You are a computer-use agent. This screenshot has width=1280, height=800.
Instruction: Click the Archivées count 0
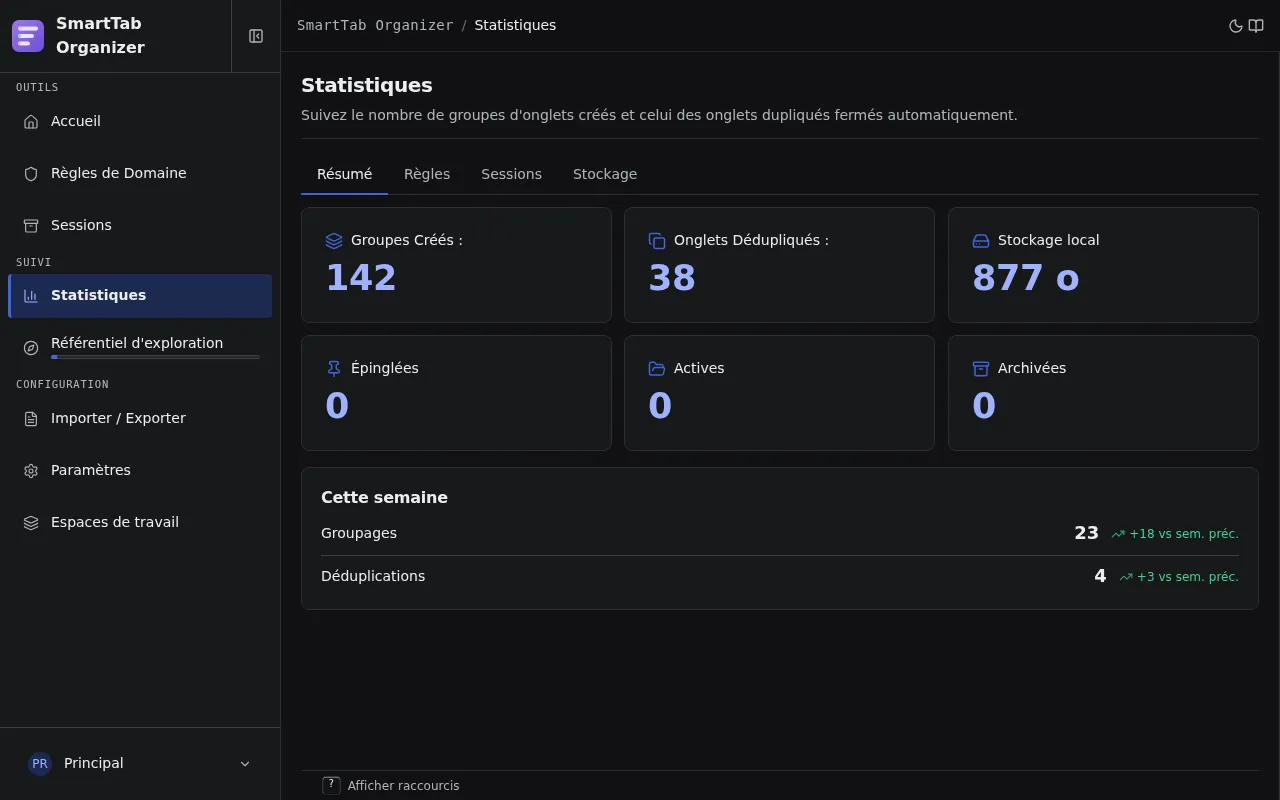click(984, 406)
